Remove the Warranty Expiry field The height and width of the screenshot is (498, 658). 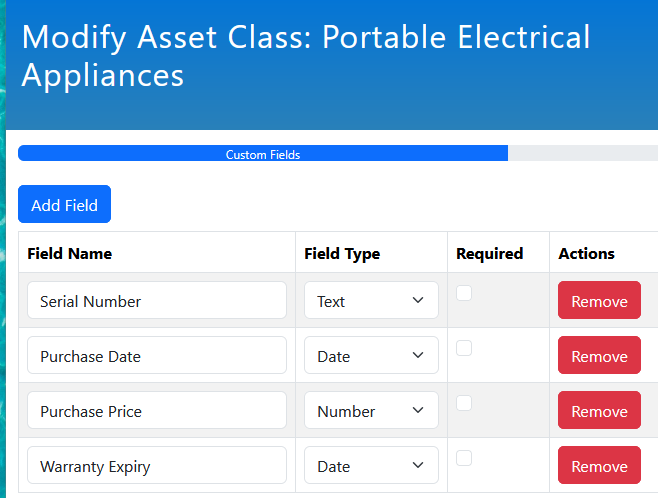click(x=599, y=466)
